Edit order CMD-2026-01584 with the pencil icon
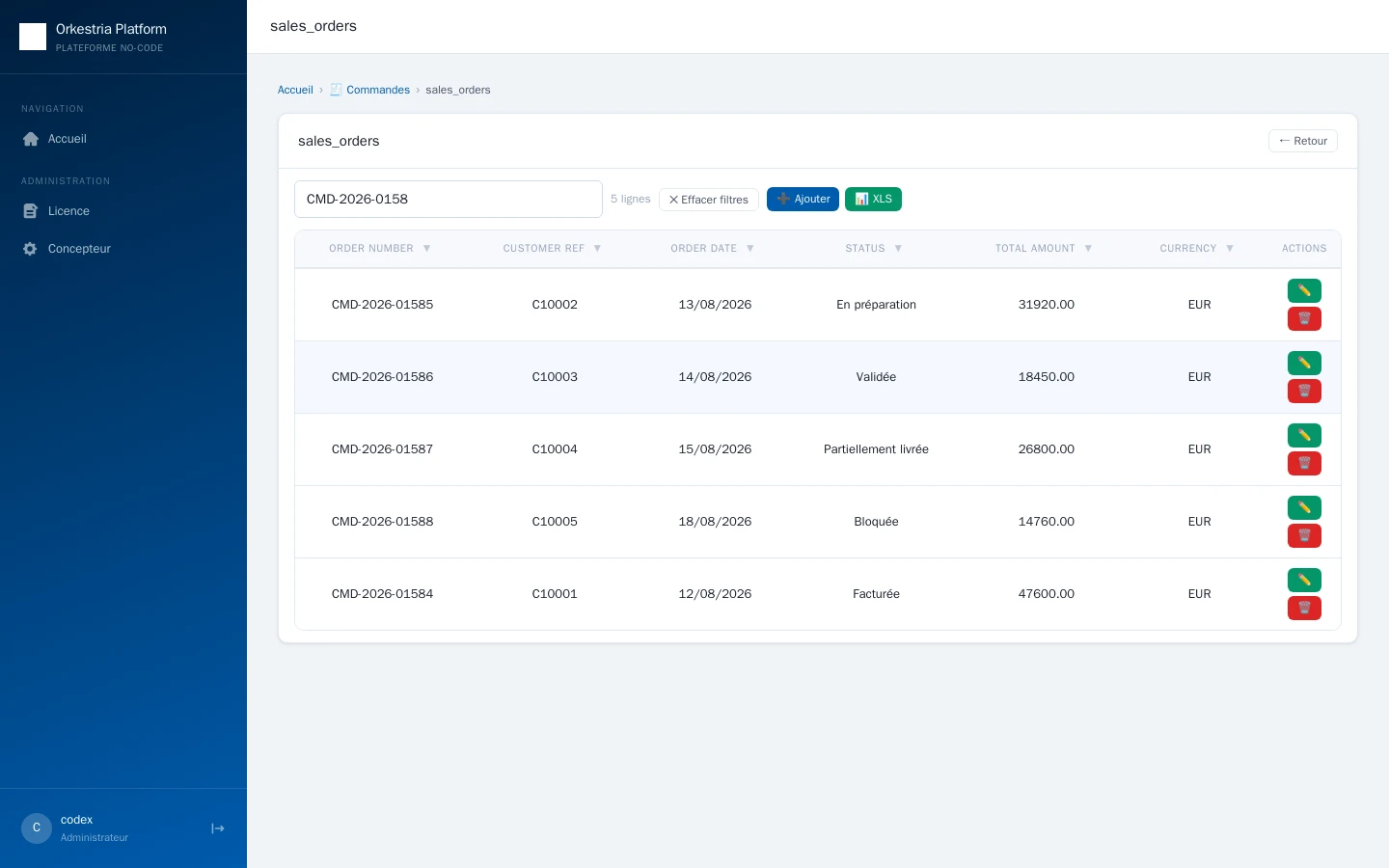The height and width of the screenshot is (868, 1389). point(1304,580)
